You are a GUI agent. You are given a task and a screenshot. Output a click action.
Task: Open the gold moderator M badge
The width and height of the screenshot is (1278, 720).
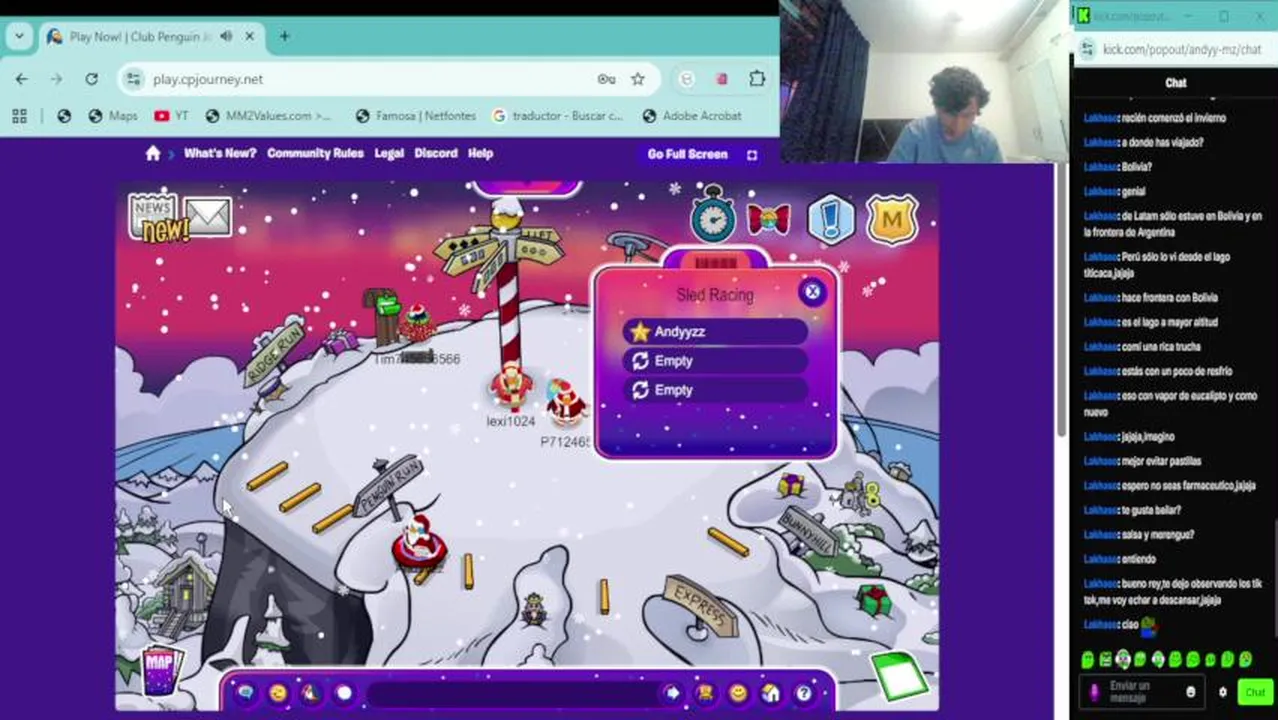892,219
